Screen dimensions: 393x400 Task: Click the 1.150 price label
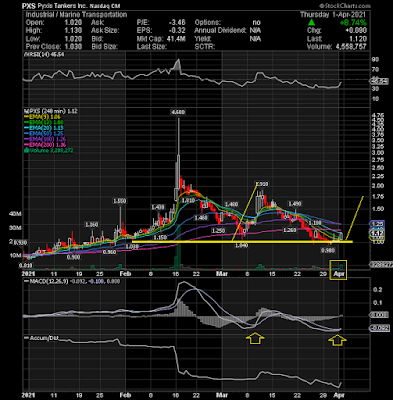[160, 237]
